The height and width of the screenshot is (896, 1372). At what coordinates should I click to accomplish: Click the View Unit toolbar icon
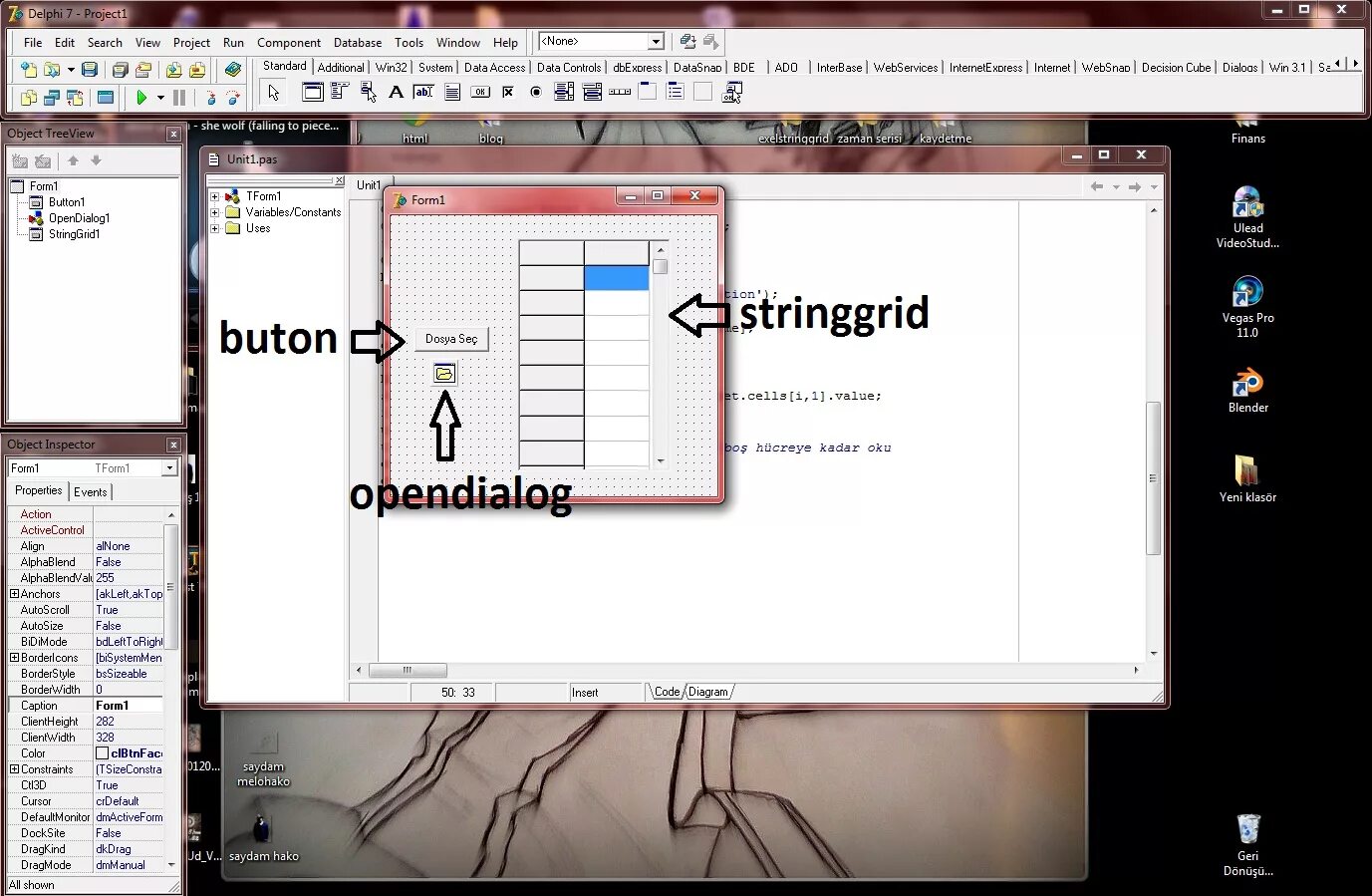[x=29, y=98]
